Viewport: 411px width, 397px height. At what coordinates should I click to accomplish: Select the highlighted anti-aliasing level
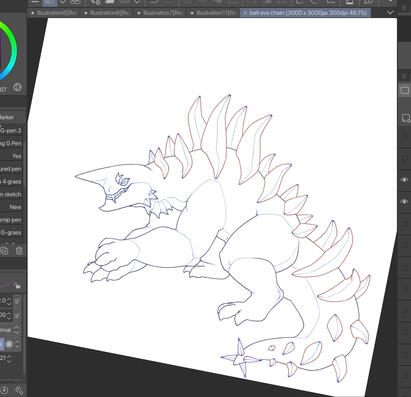2,344
